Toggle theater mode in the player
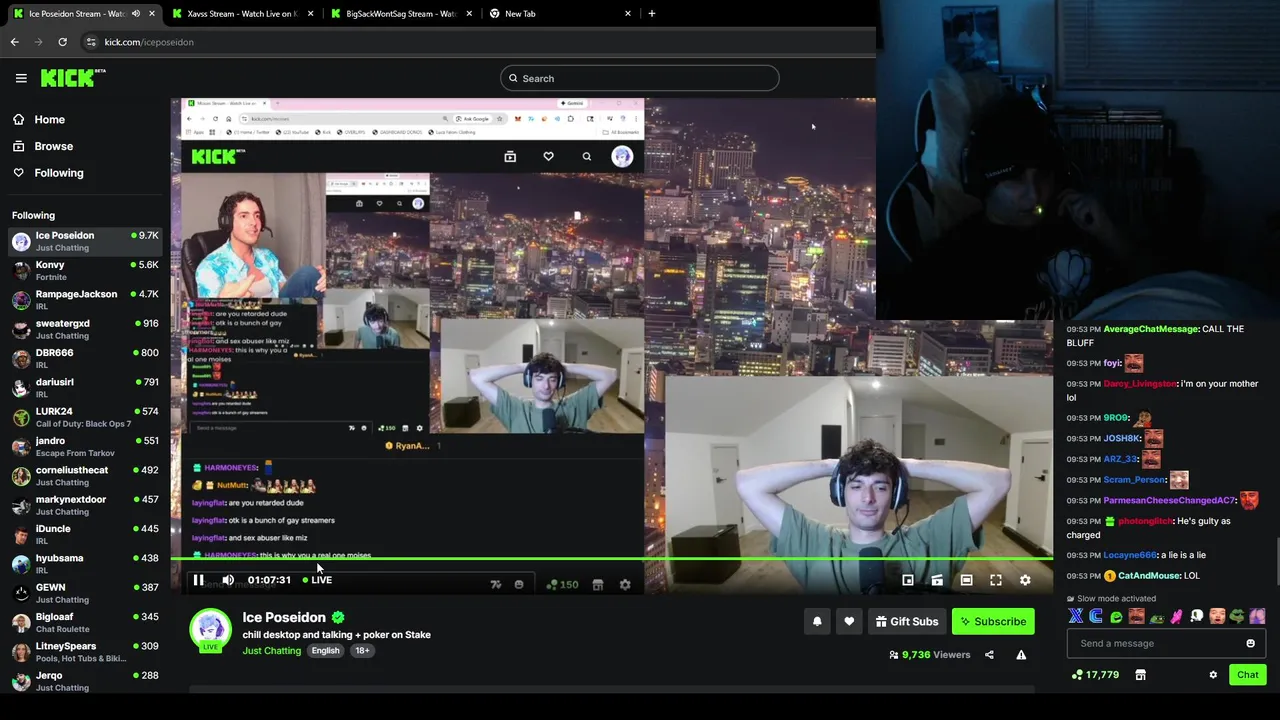The height and width of the screenshot is (720, 1280). click(966, 580)
